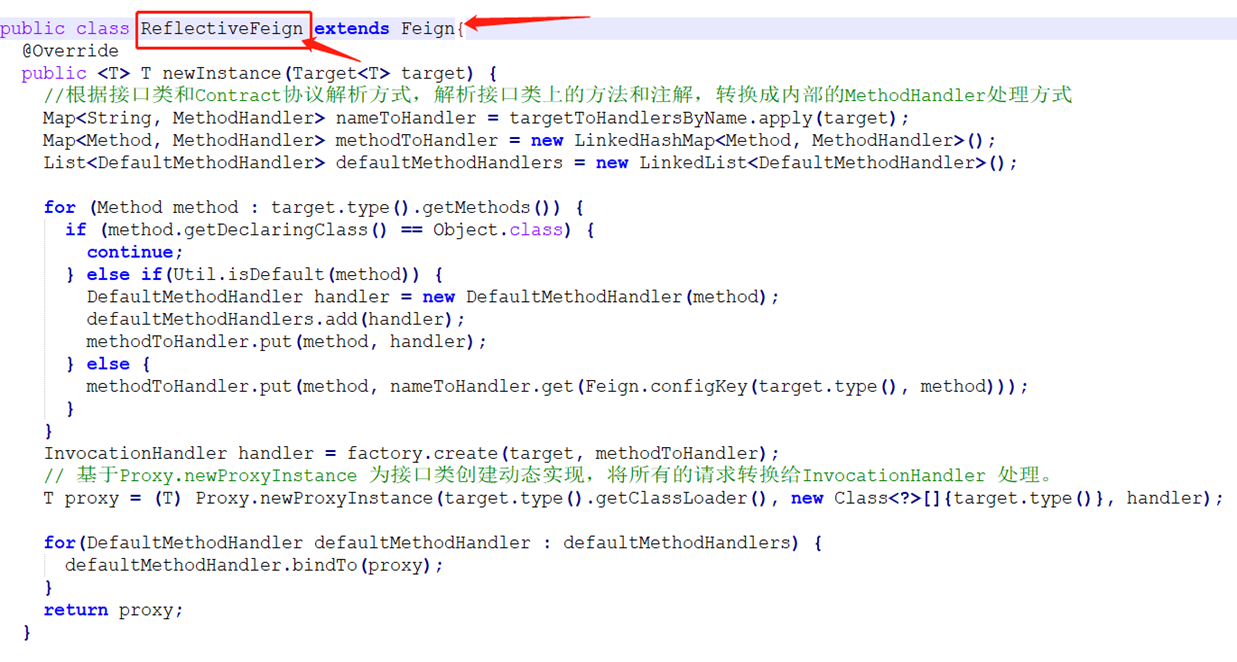Screen dimensions: 1237x662
Task: Click the Feign parent class name
Action: pos(426,28)
